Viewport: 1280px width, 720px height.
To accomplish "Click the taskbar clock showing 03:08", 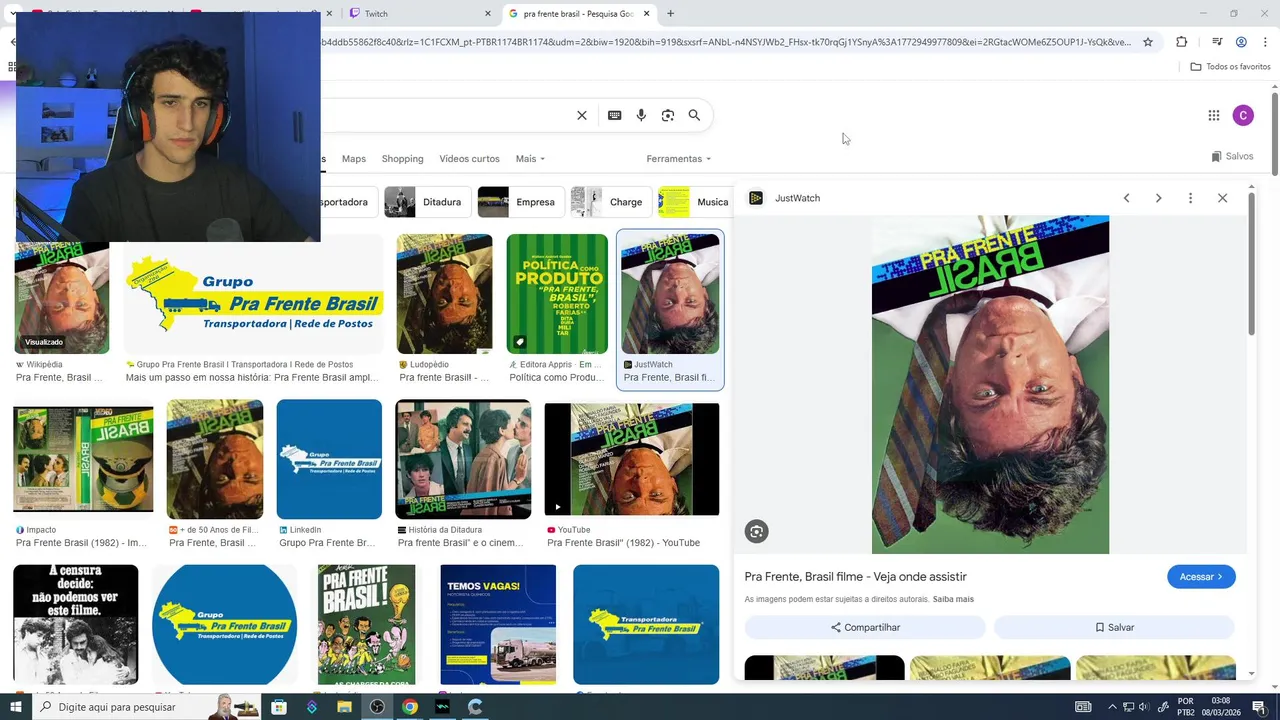I will click(1221, 707).
